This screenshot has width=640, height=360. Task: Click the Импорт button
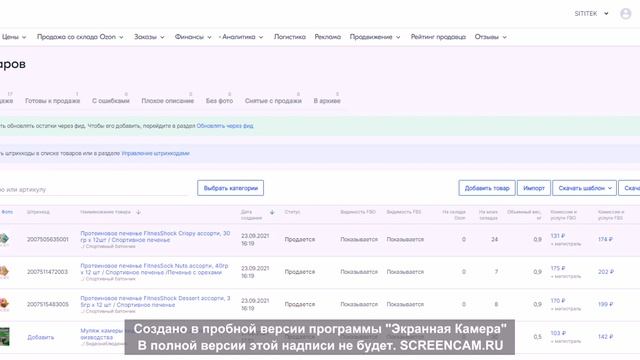[533, 188]
